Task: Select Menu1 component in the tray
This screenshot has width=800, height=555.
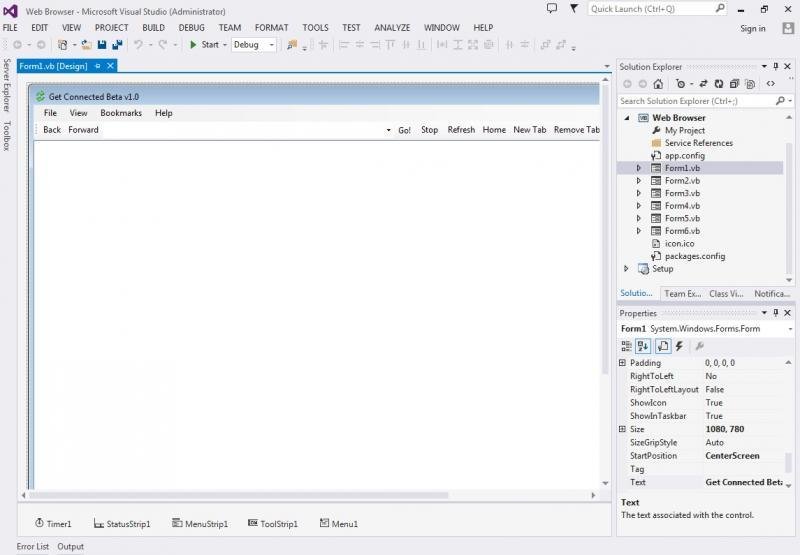Action: click(x=339, y=523)
